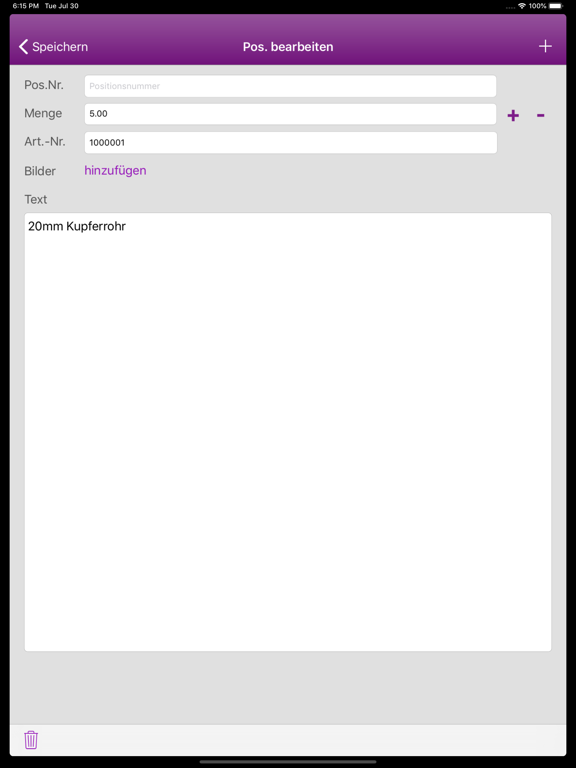Tap the battery indicator in the status bar
This screenshot has width=576, height=768.
pyautogui.click(x=556, y=6)
